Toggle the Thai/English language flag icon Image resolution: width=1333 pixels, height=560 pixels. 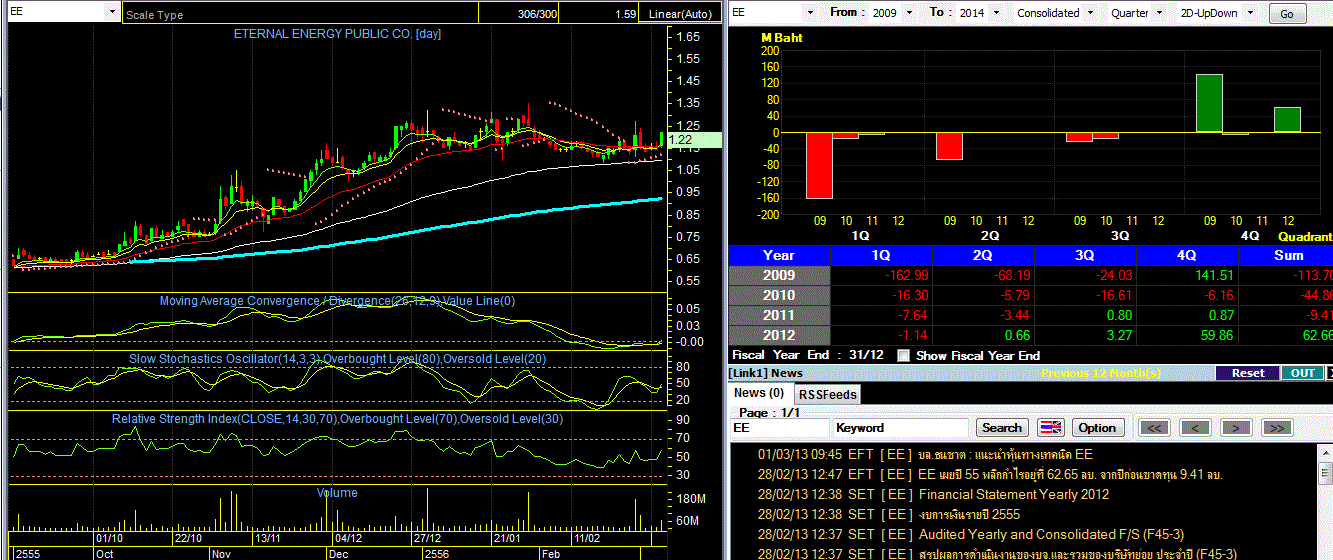coord(1051,428)
